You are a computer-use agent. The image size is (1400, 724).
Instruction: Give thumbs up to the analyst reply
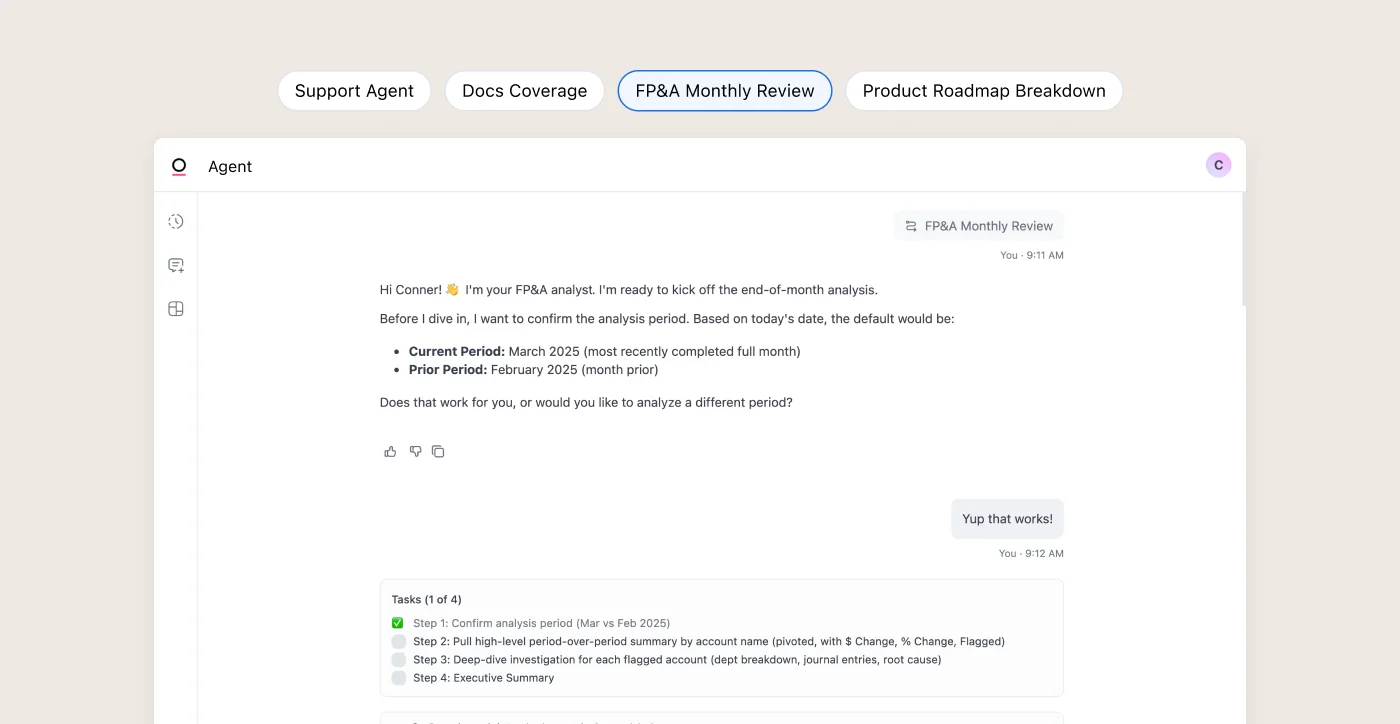[390, 452]
